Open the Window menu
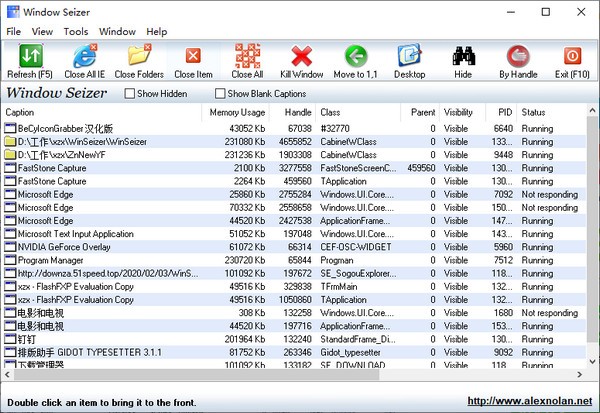 (x=117, y=32)
